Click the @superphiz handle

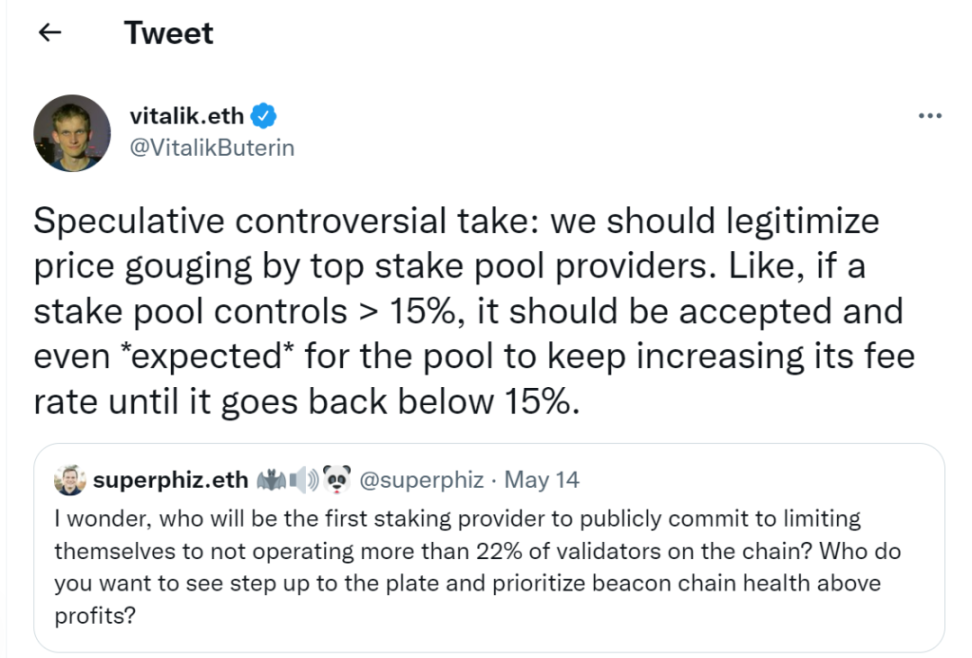(x=421, y=480)
